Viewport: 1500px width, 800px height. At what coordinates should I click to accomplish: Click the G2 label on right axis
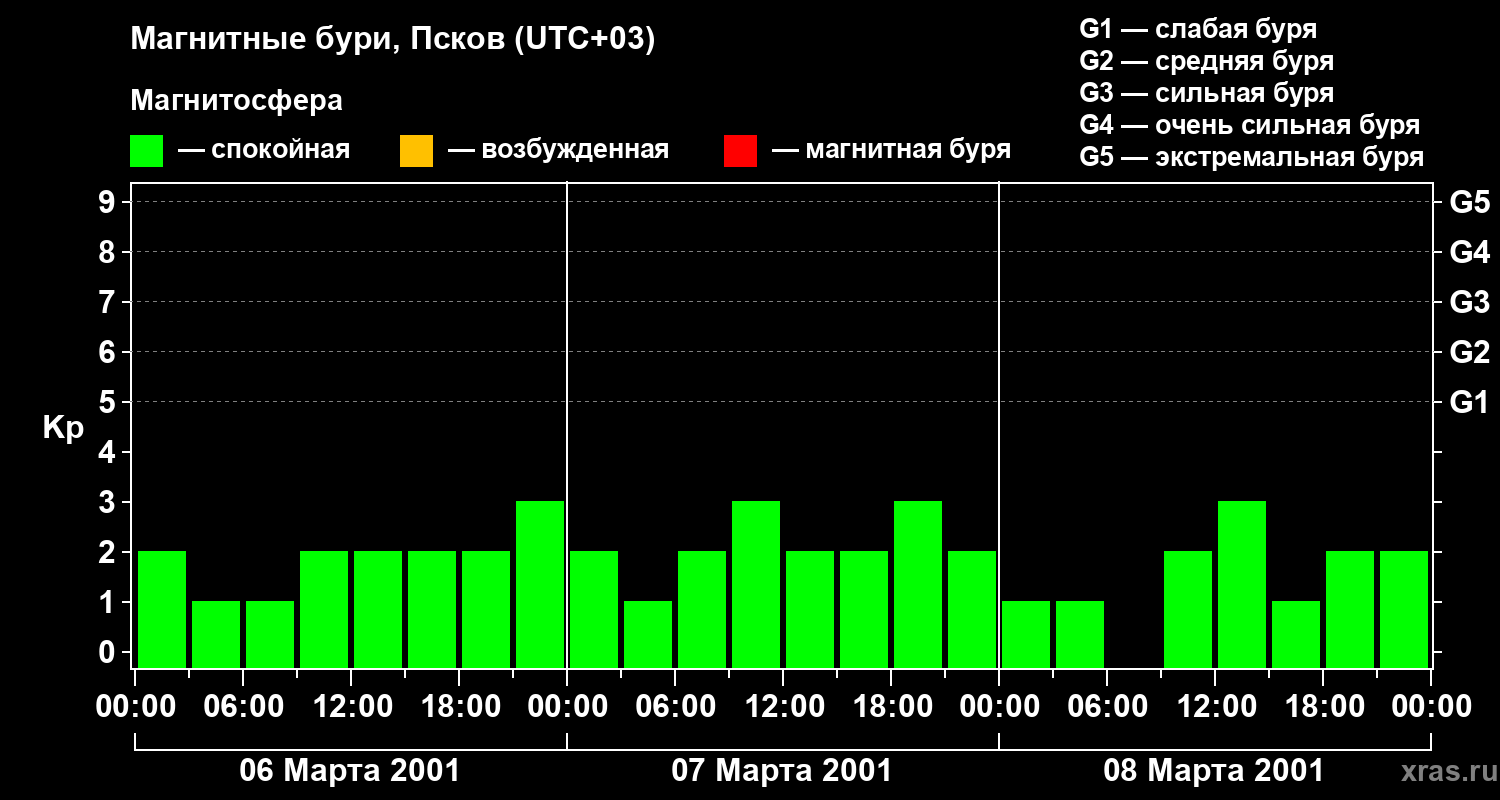tap(1470, 352)
